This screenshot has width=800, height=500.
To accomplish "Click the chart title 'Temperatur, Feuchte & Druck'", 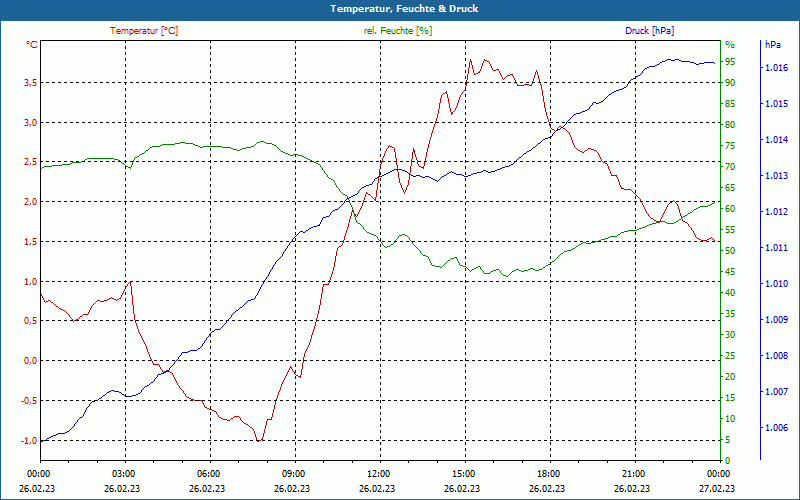I will pyautogui.click(x=404, y=9).
